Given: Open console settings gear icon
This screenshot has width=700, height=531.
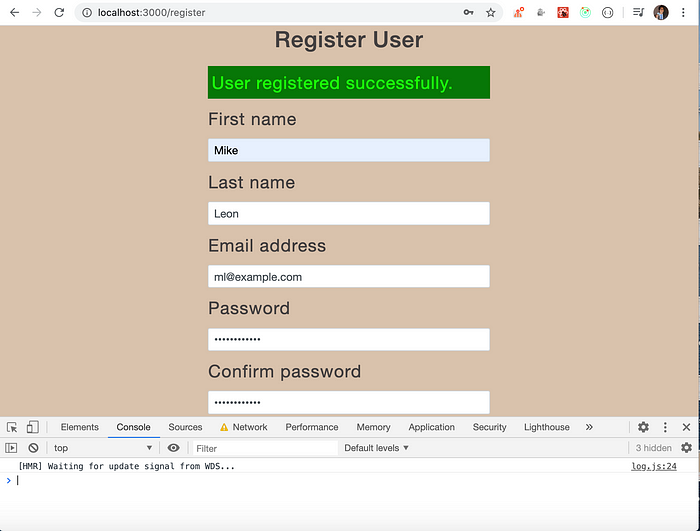Looking at the screenshot, I should 687,447.
